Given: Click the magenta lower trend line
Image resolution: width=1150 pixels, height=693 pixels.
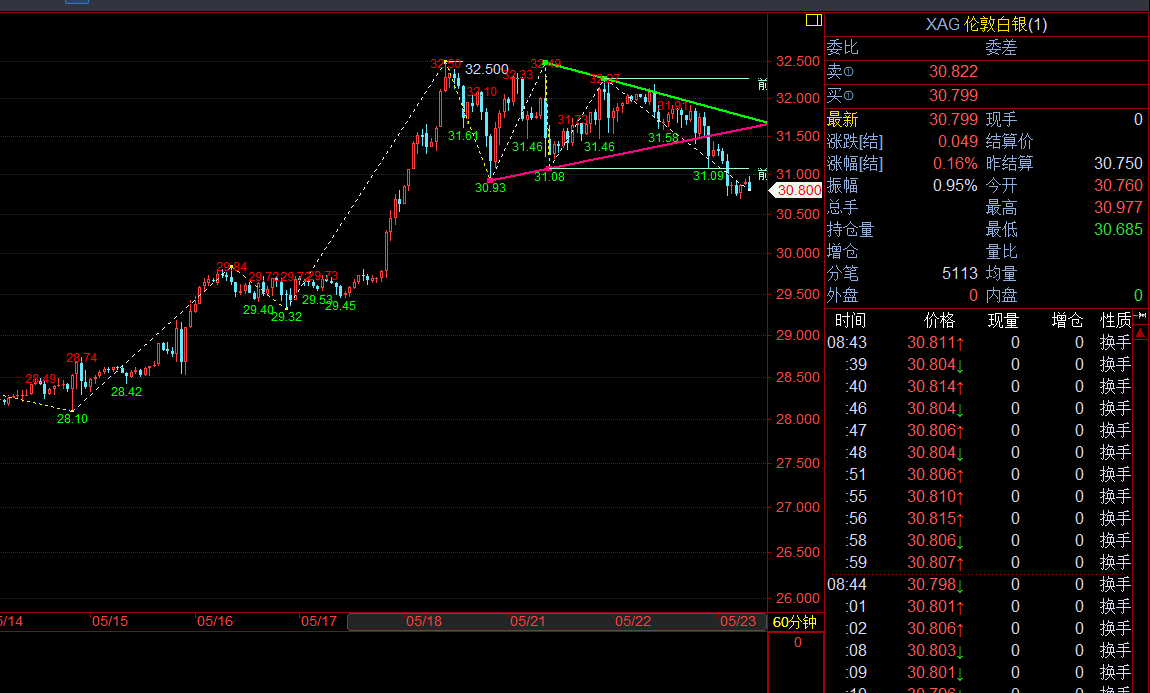Looking at the screenshot, I should click(628, 152).
